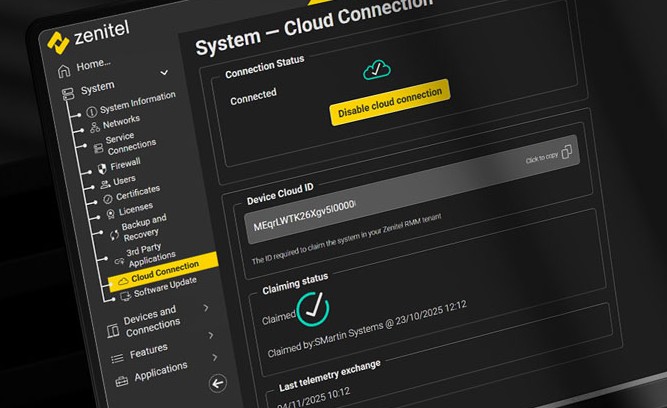The height and width of the screenshot is (408, 667).
Task: Click the Licenses badge icon
Action: pos(111,214)
